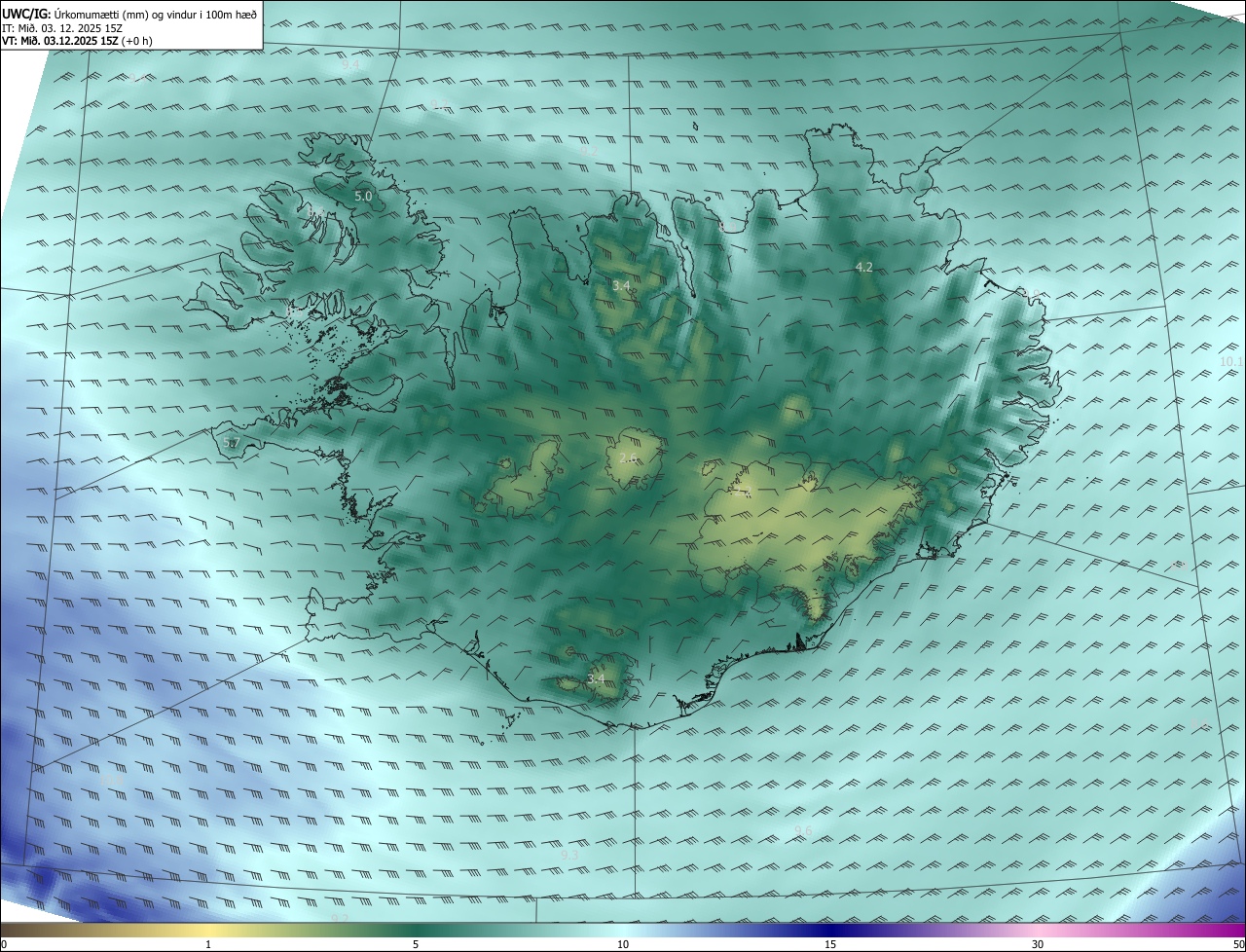Screen dimensions: 1246x952
Task: Click the '15' label on the color scale
Action: point(830,944)
